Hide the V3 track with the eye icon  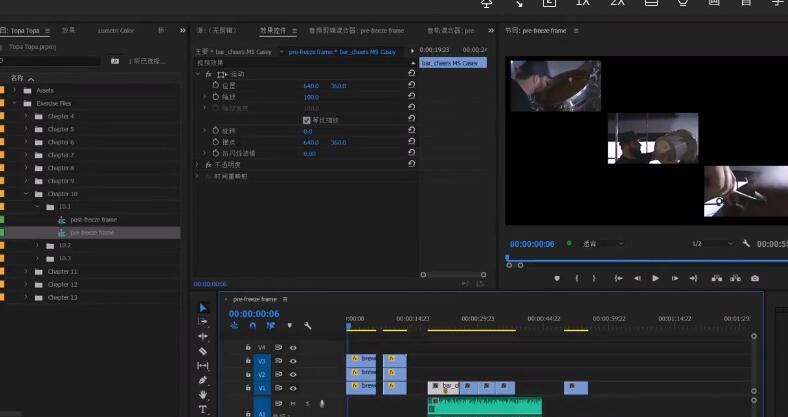tap(293, 361)
